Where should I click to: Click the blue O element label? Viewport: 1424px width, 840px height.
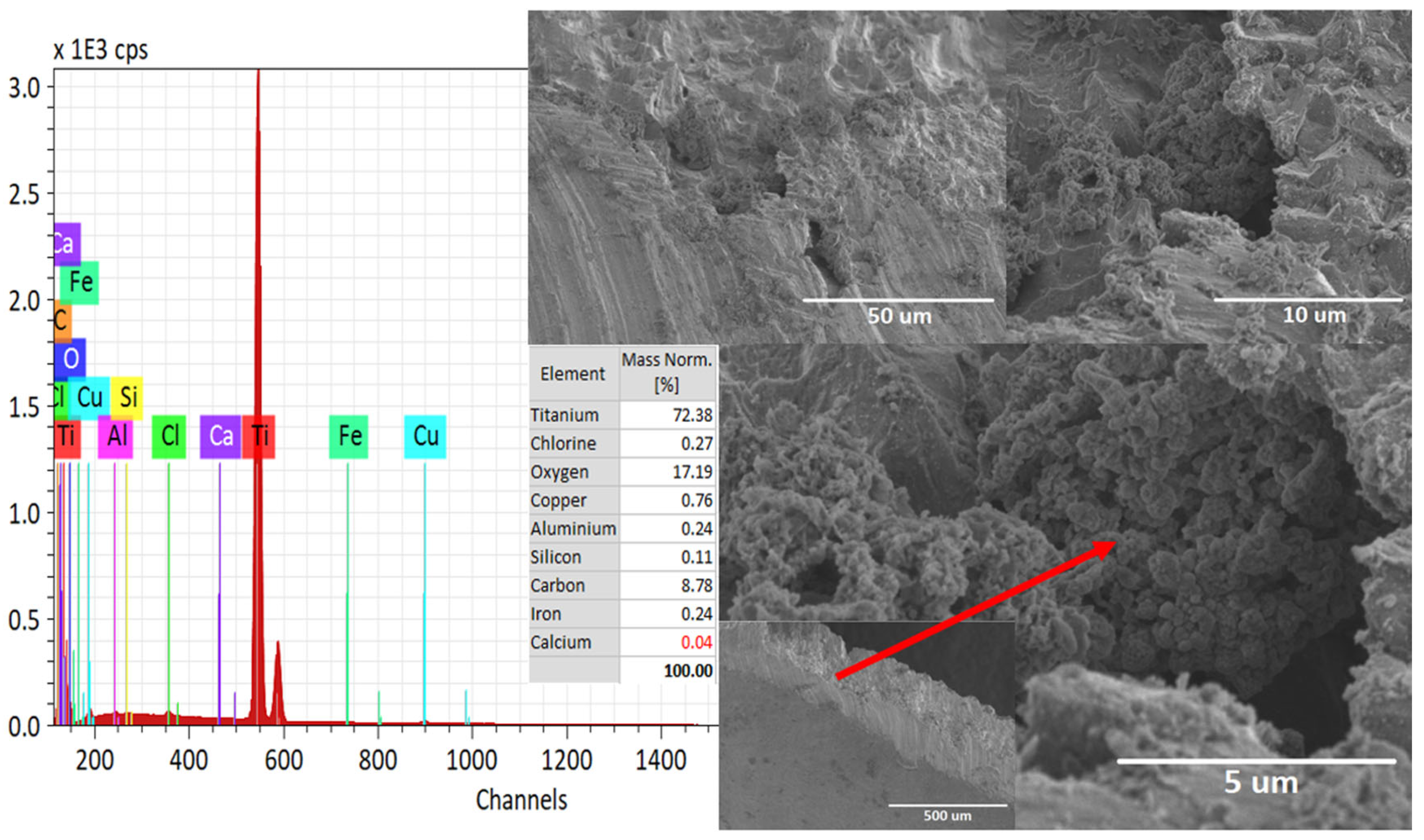[x=71, y=359]
